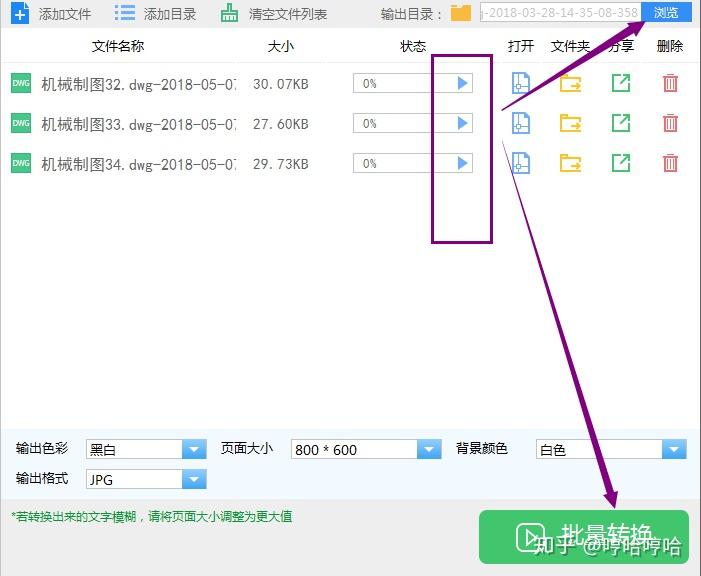Click the 批量转换 batch convert button
The height and width of the screenshot is (576, 701).
(584, 537)
